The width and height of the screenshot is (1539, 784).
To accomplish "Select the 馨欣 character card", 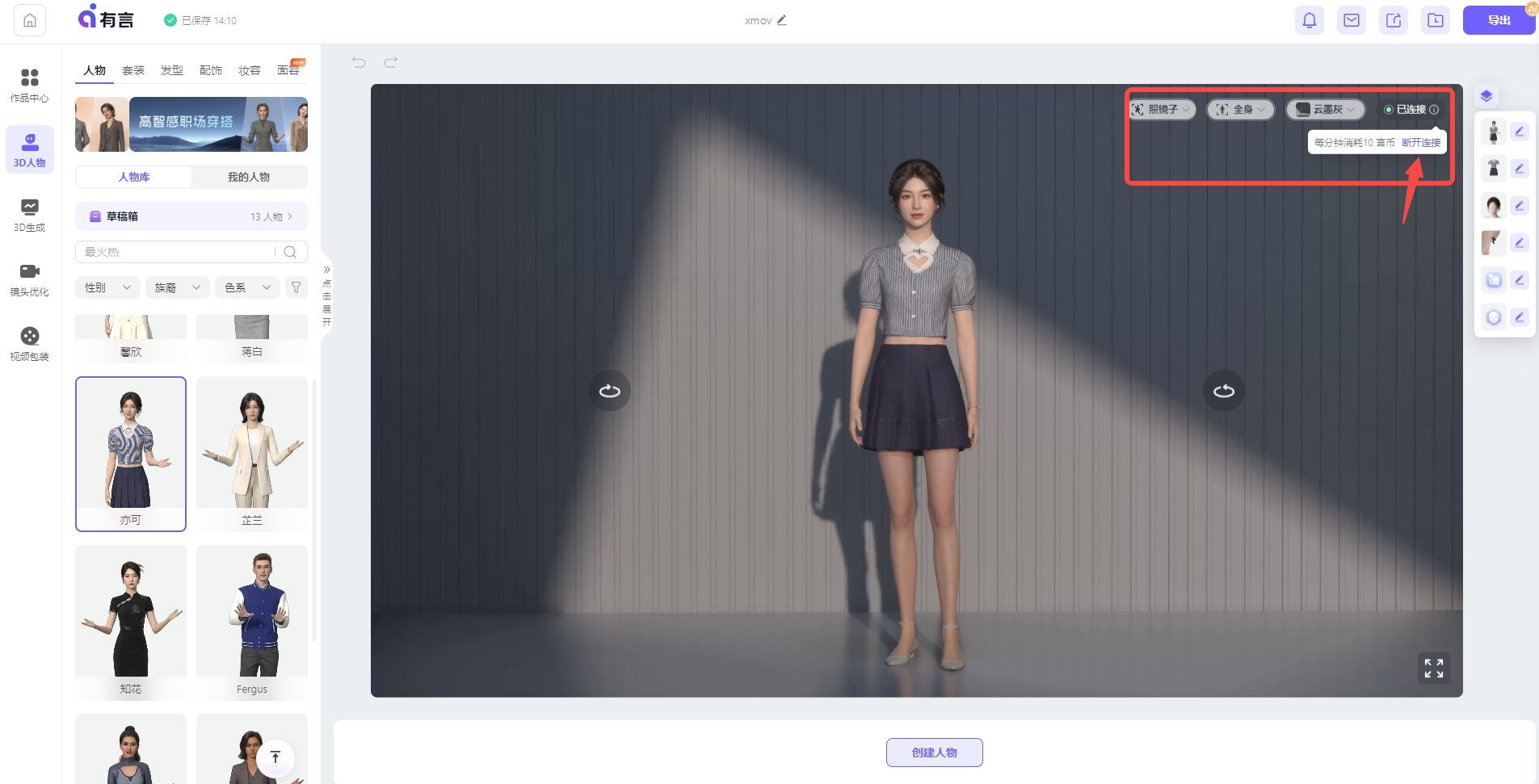I will point(131,339).
